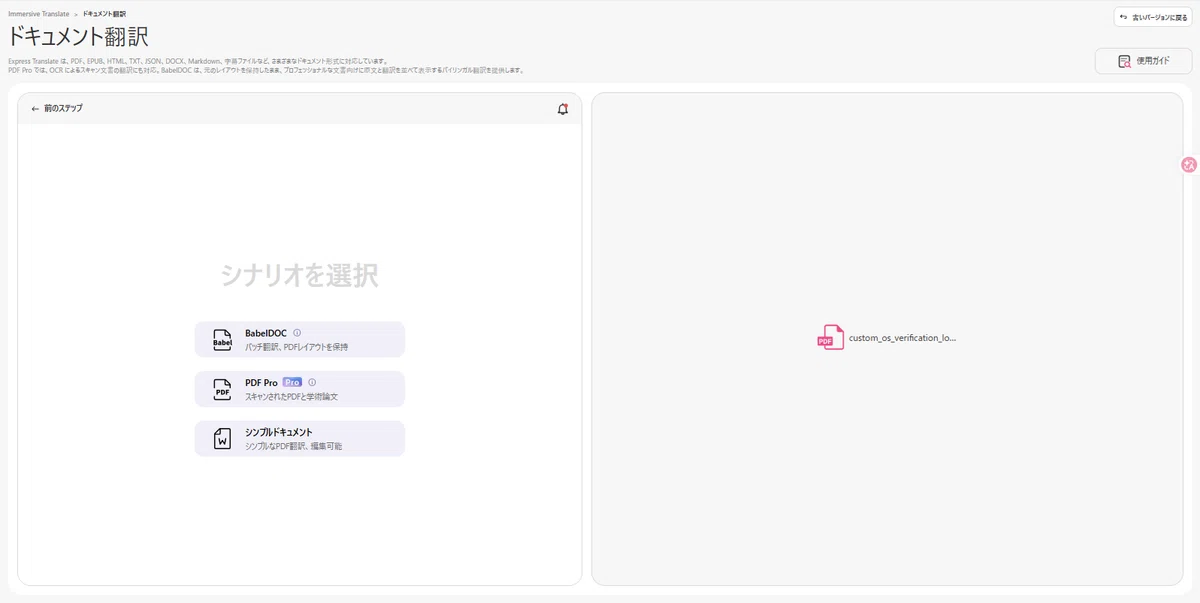This screenshot has height=603, width=1200.
Task: Open the PDF Pro info tooltip icon
Action: [312, 382]
